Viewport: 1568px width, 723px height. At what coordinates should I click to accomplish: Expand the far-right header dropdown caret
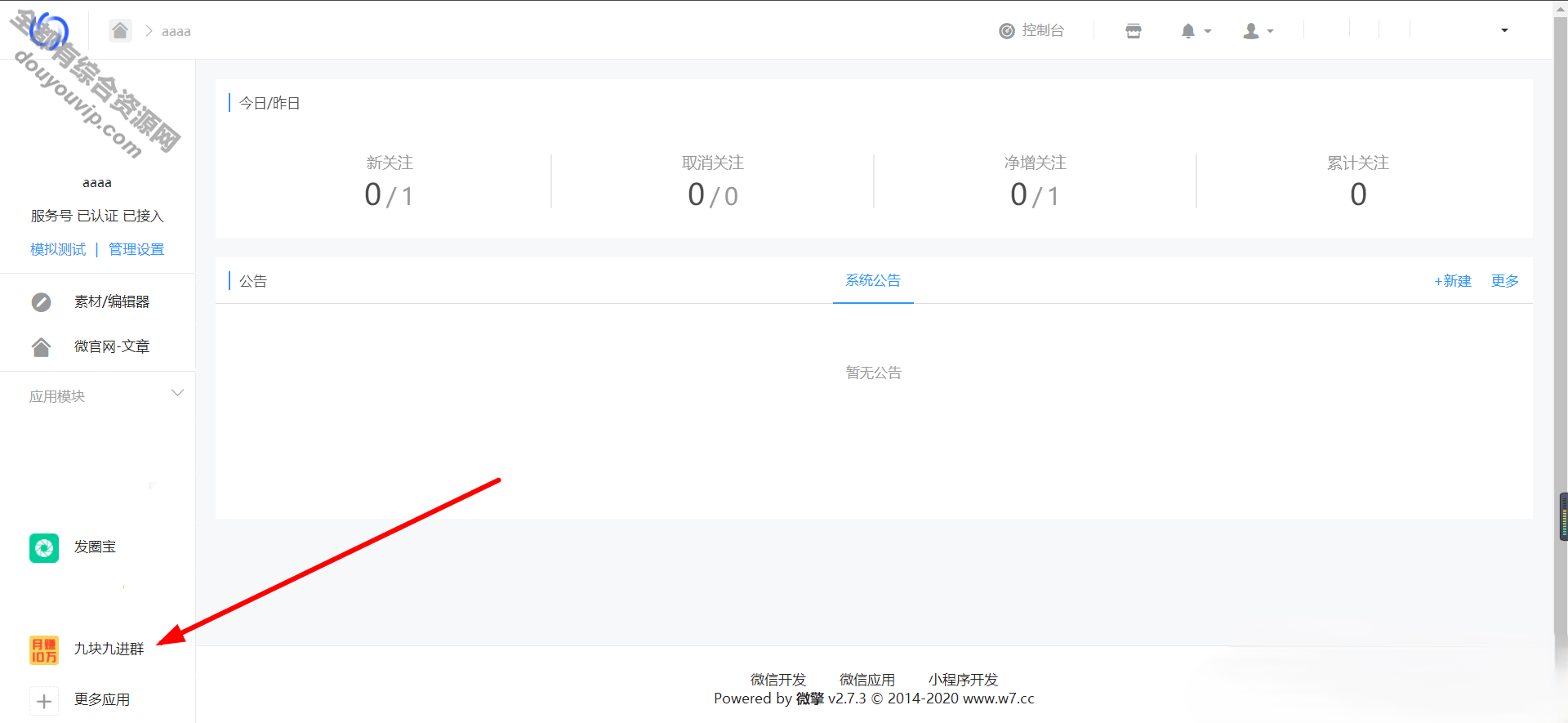pos(1504,31)
